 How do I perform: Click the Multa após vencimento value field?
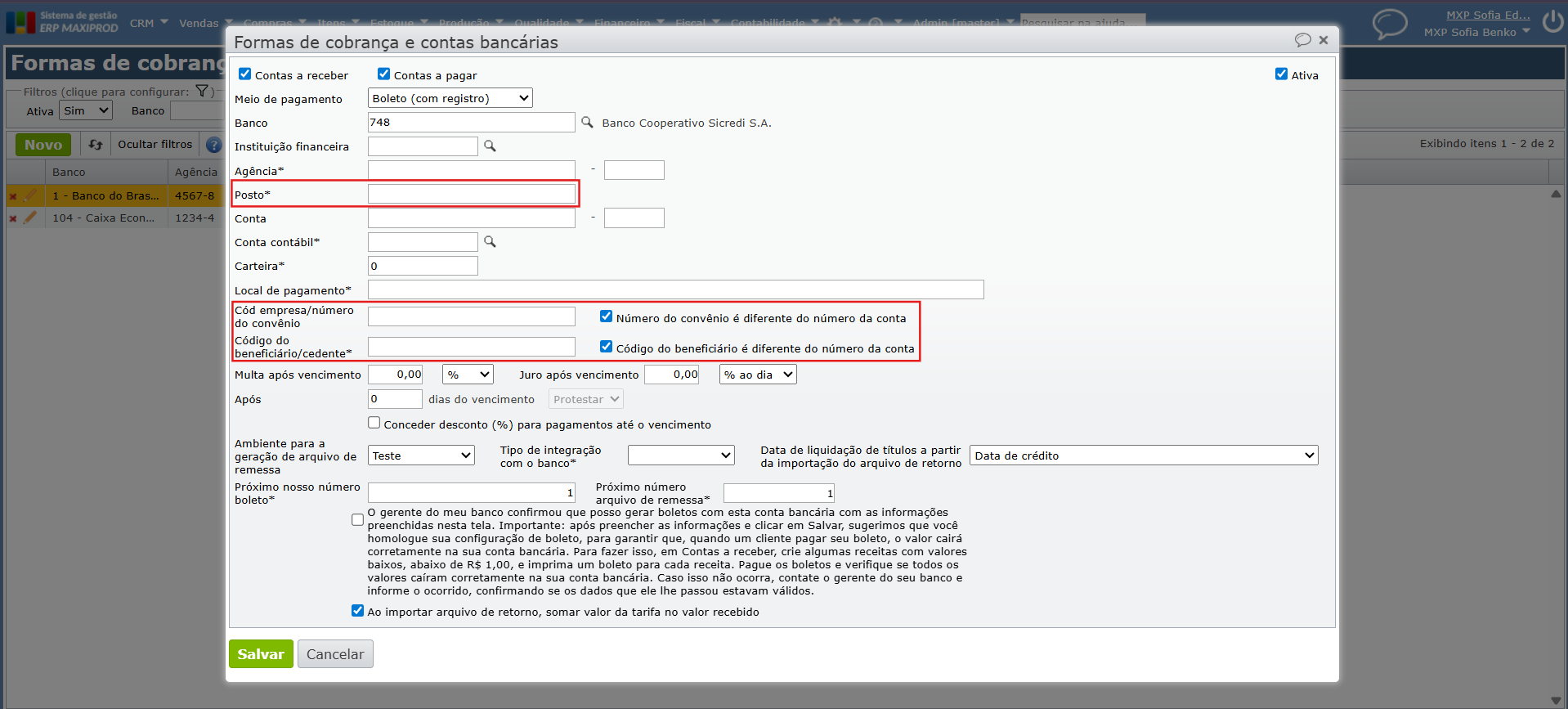click(x=395, y=375)
